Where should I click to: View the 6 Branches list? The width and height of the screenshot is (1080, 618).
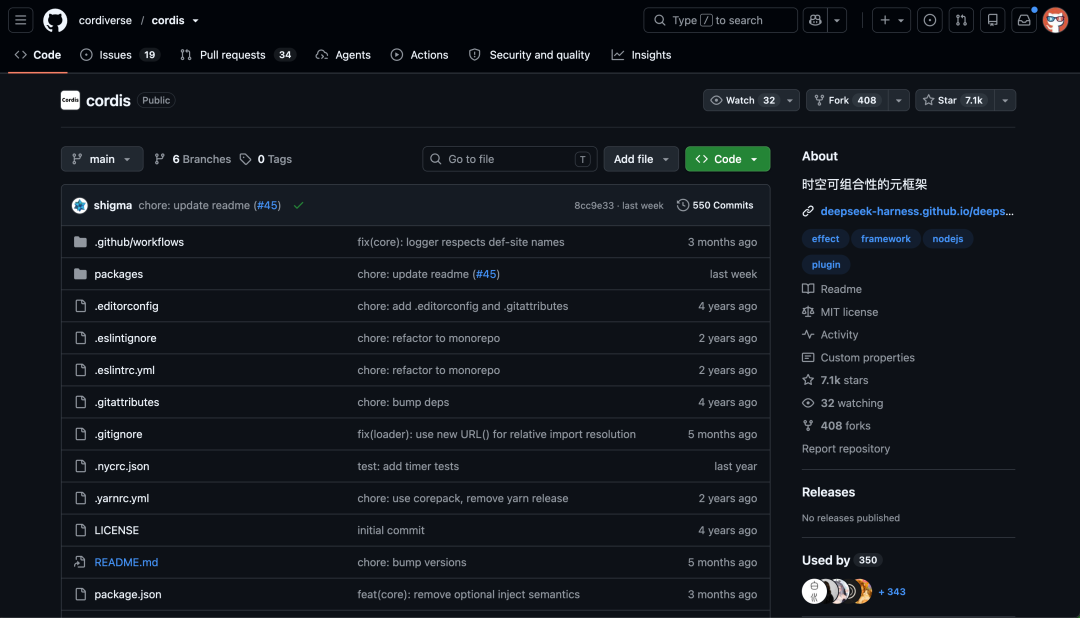tap(193, 159)
